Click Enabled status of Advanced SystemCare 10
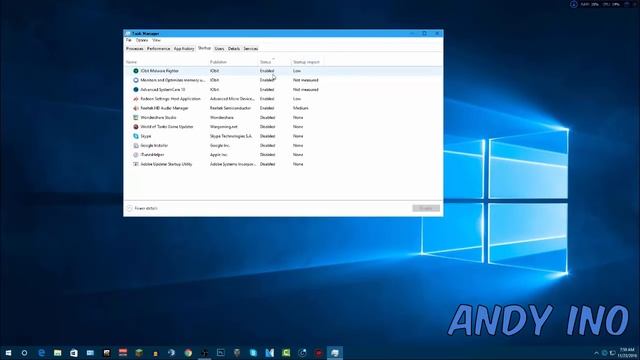This screenshot has height=360, width=640. coord(267,89)
